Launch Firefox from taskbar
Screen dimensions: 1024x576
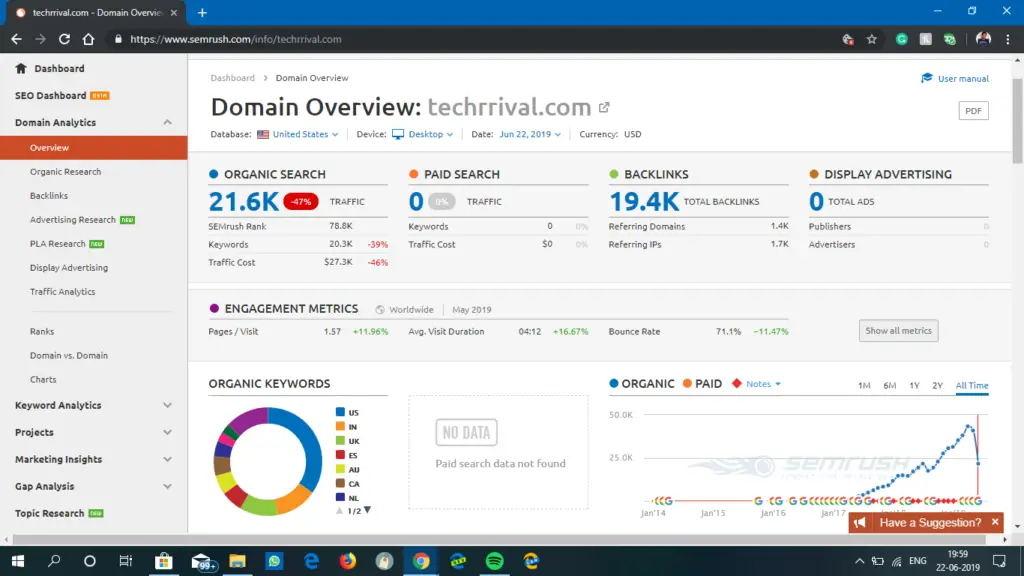348,561
